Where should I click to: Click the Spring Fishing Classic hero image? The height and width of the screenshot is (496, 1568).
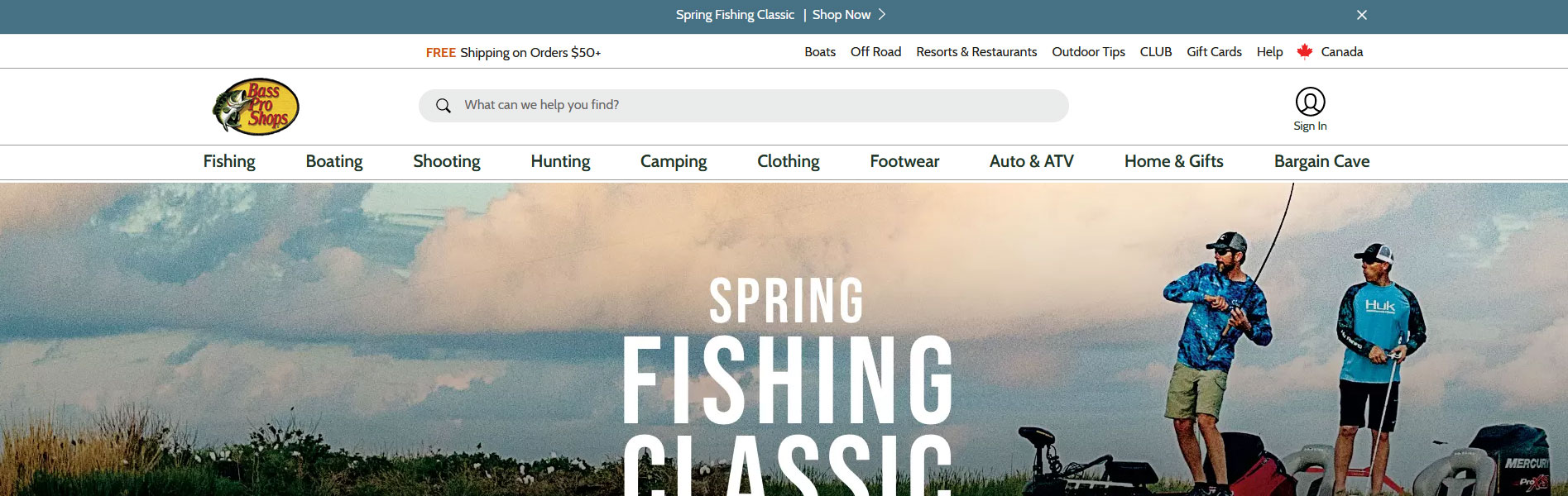[784, 339]
